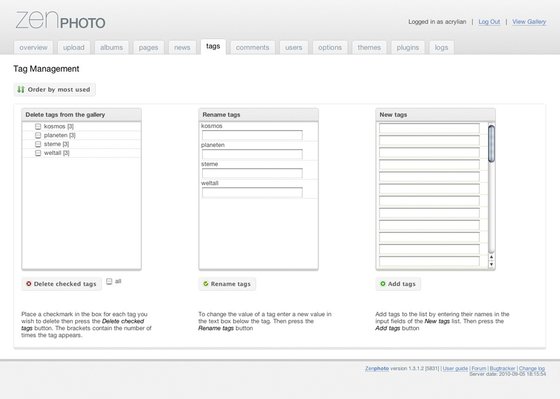The height and width of the screenshot is (399, 560).
Task: Click the Add tags button
Action: click(398, 284)
